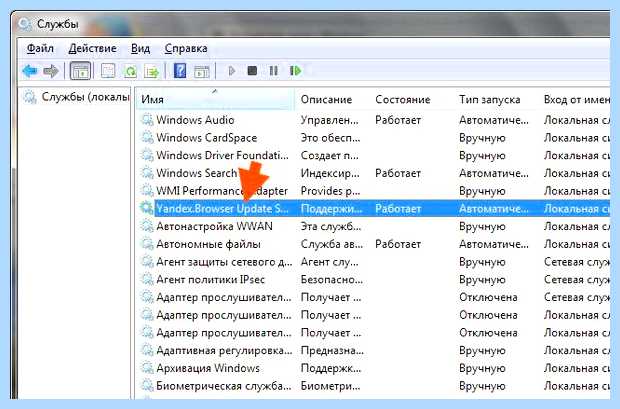Toggle the console tree pane icon
This screenshot has width=620, height=409.
pyautogui.click(x=80, y=71)
